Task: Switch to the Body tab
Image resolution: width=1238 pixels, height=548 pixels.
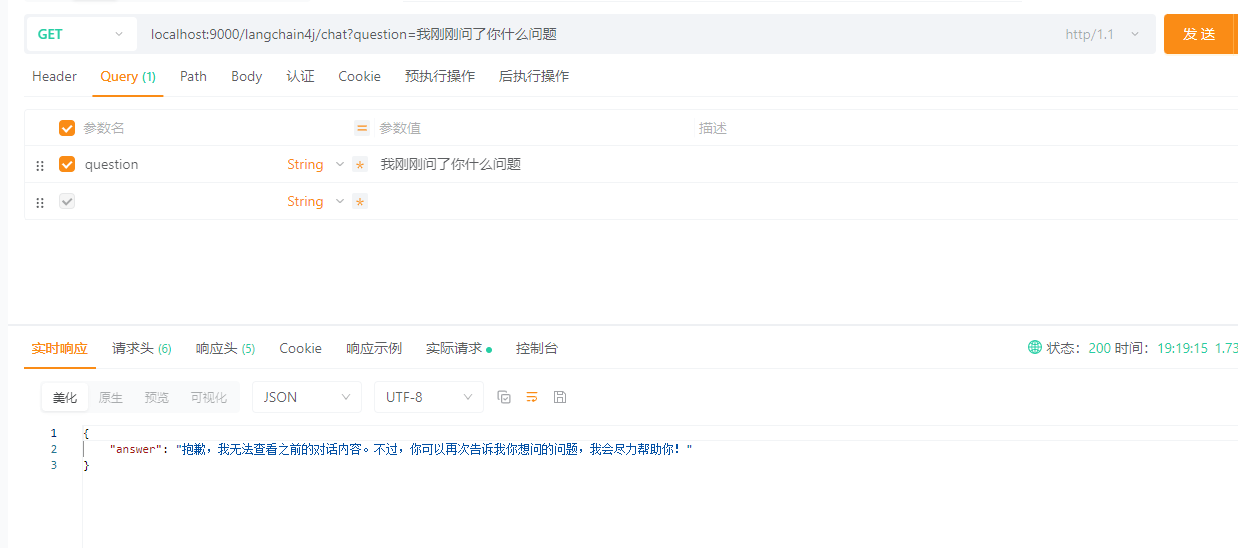Action: click(x=246, y=76)
